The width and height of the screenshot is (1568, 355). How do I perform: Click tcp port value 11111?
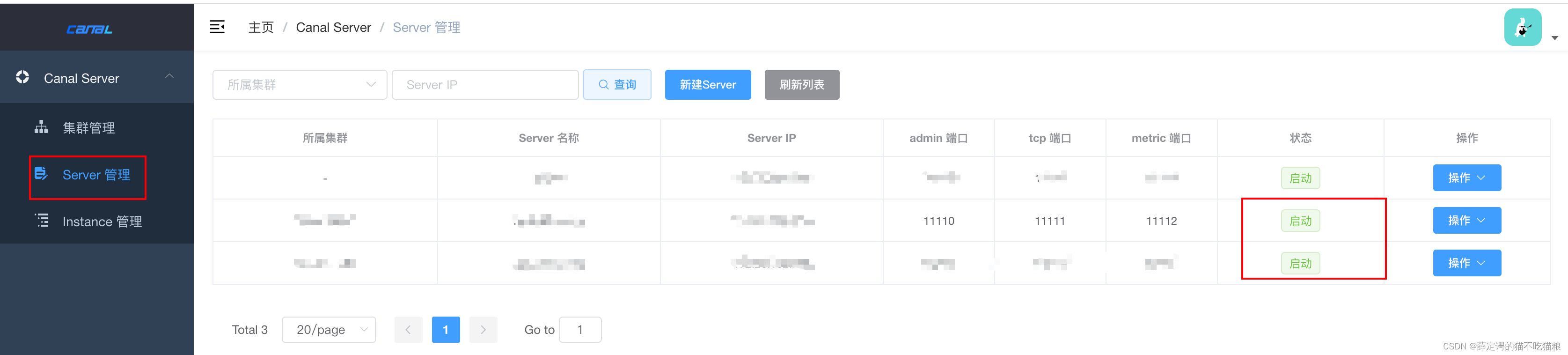(1050, 221)
